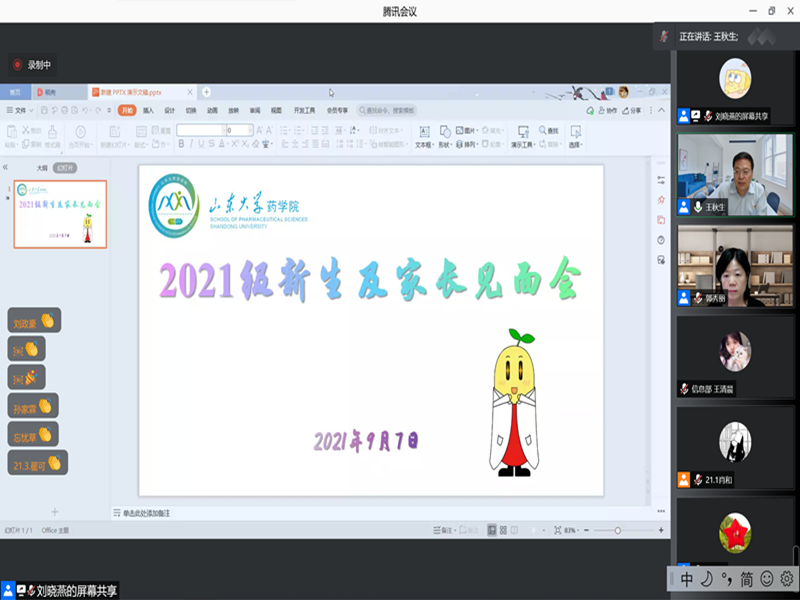Toggle IME Chinese/English mode (中)
The height and width of the screenshot is (600, 800).
[686, 578]
